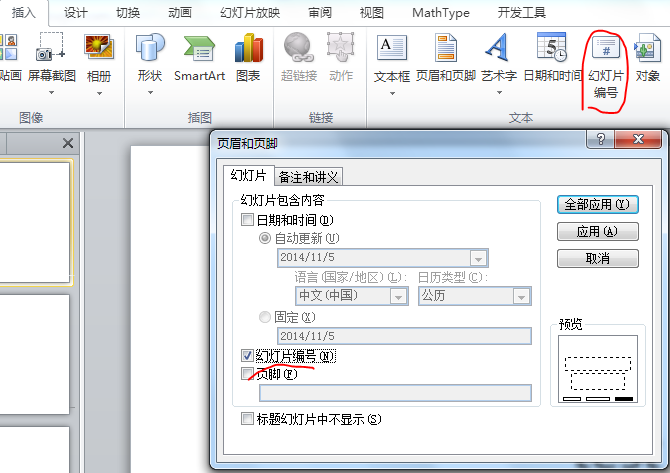The height and width of the screenshot is (473, 670).
Task: Insert 日期和时间 date and time
Action: coord(552,59)
